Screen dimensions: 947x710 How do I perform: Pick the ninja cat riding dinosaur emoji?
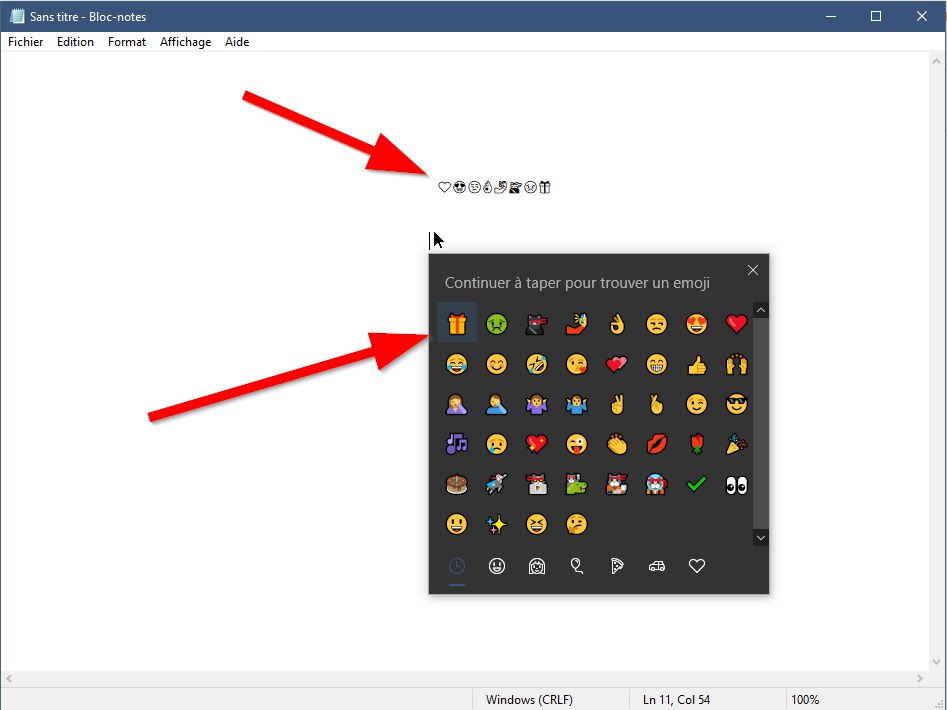[x=576, y=484]
